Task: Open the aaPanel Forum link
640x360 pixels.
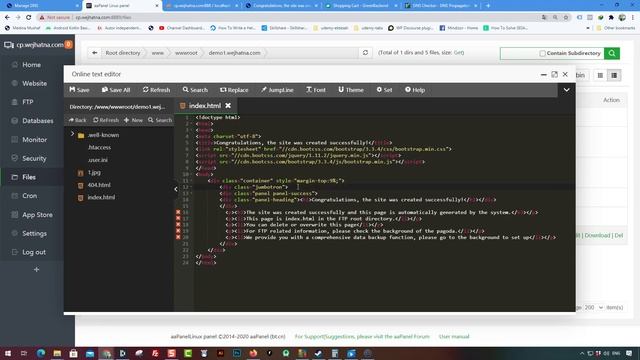Action: click(362, 337)
